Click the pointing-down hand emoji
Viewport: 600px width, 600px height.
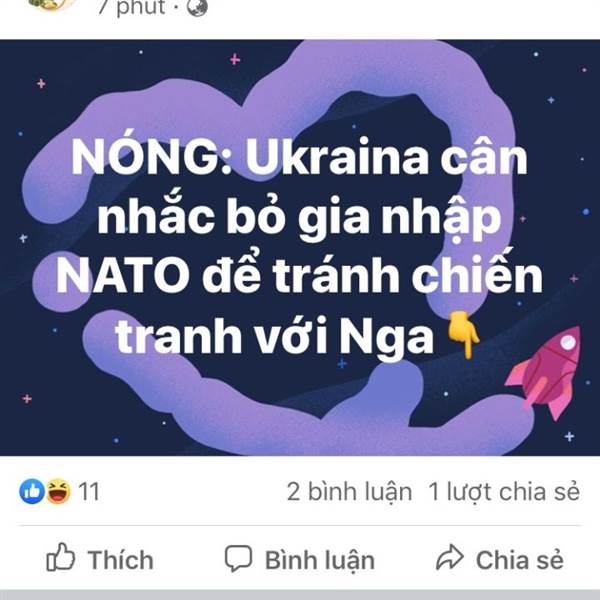click(463, 335)
